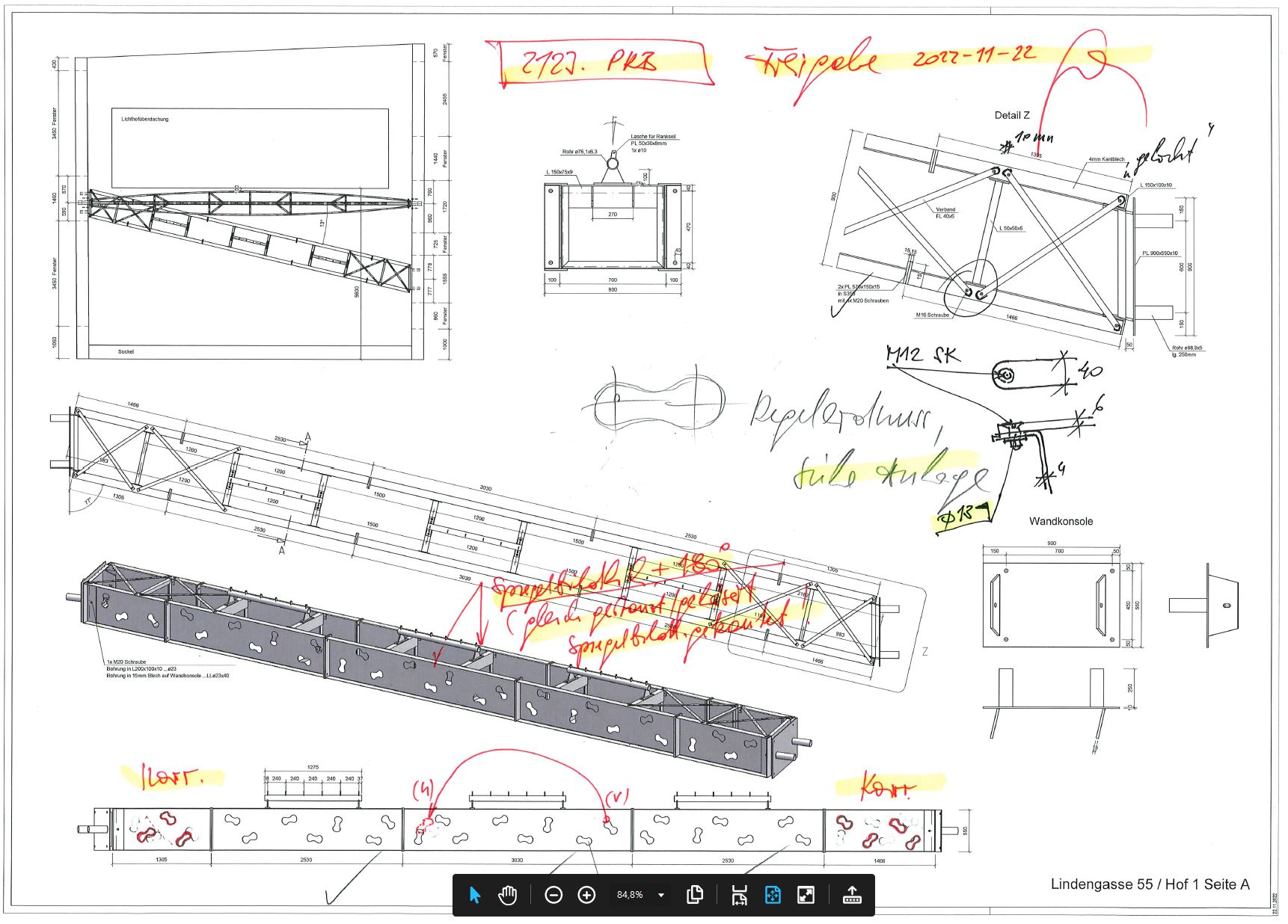Select the arrow selection tool
The image size is (1288, 924).
(x=474, y=895)
